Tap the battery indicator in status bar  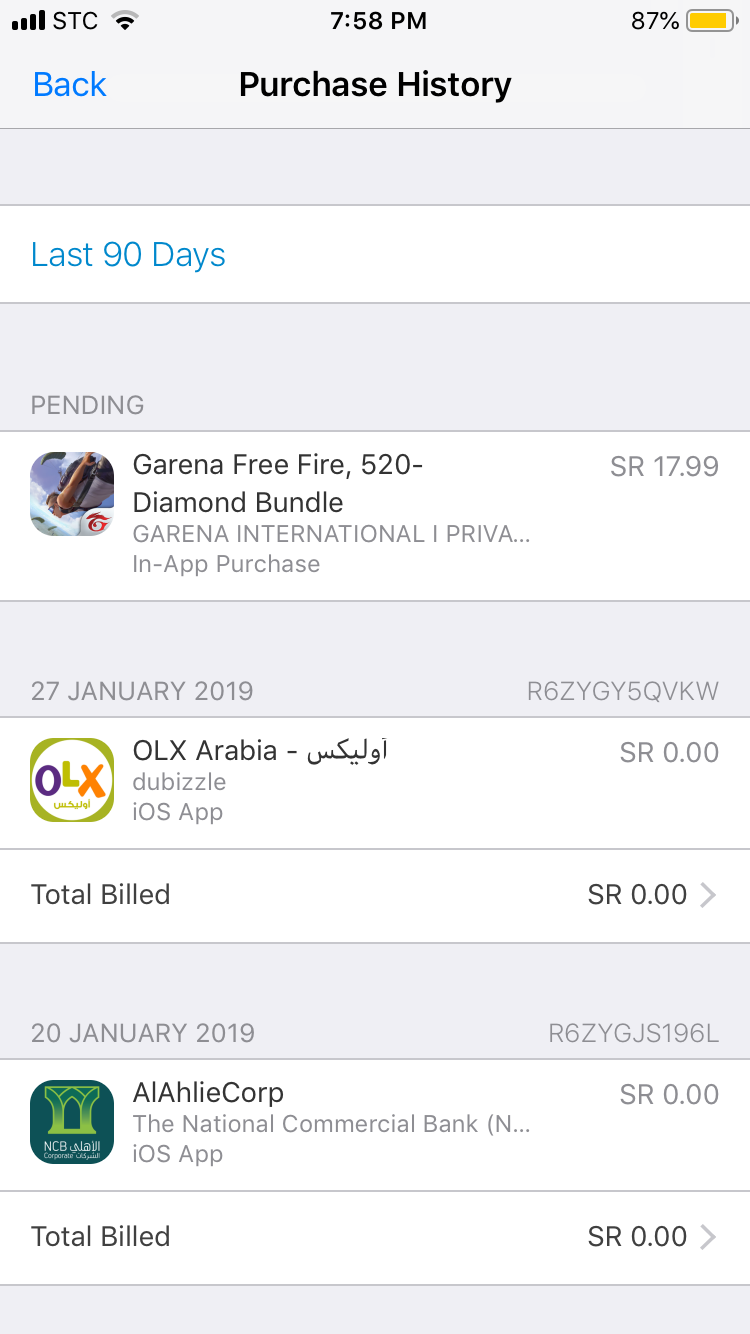(712, 21)
